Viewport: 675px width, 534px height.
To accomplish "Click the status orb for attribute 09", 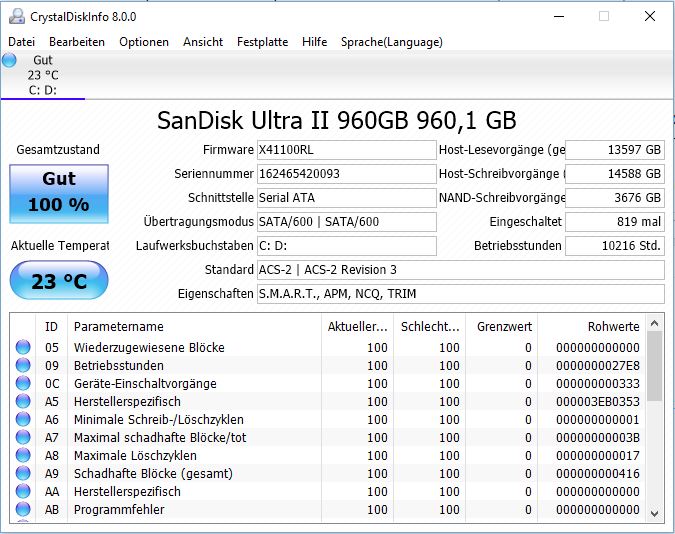I will pos(23,365).
